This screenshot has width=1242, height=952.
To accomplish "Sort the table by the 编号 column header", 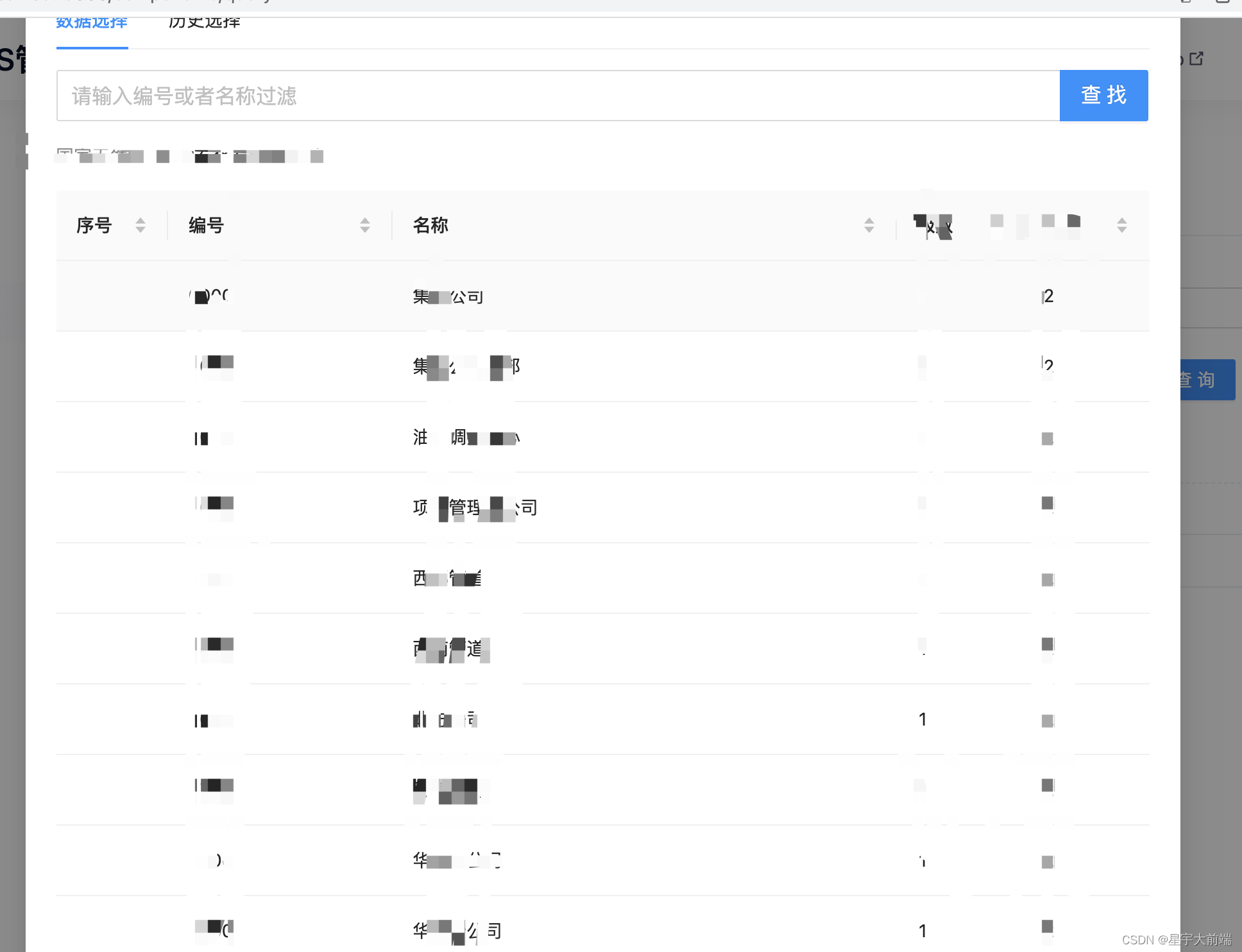I will click(206, 225).
